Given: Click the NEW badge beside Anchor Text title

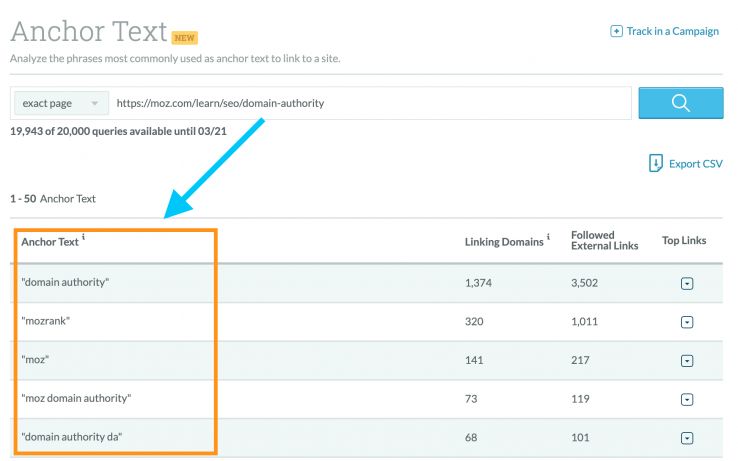Looking at the screenshot, I should [184, 38].
